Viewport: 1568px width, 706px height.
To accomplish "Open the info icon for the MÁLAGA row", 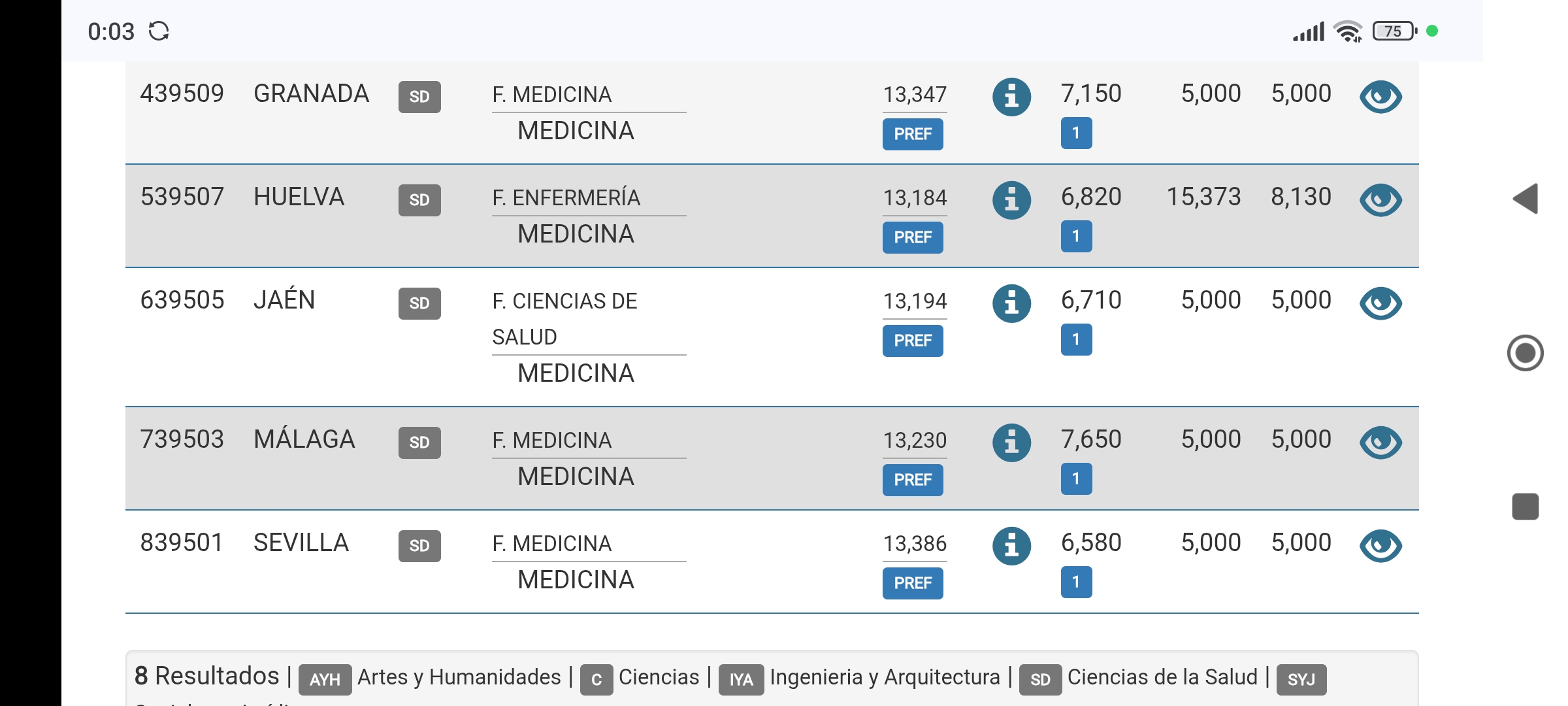I will click(1011, 443).
